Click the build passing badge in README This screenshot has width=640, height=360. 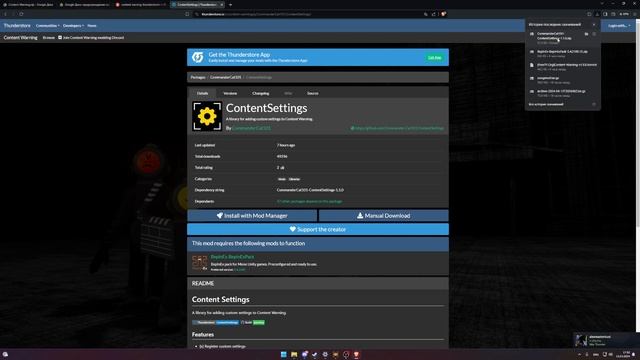point(253,322)
